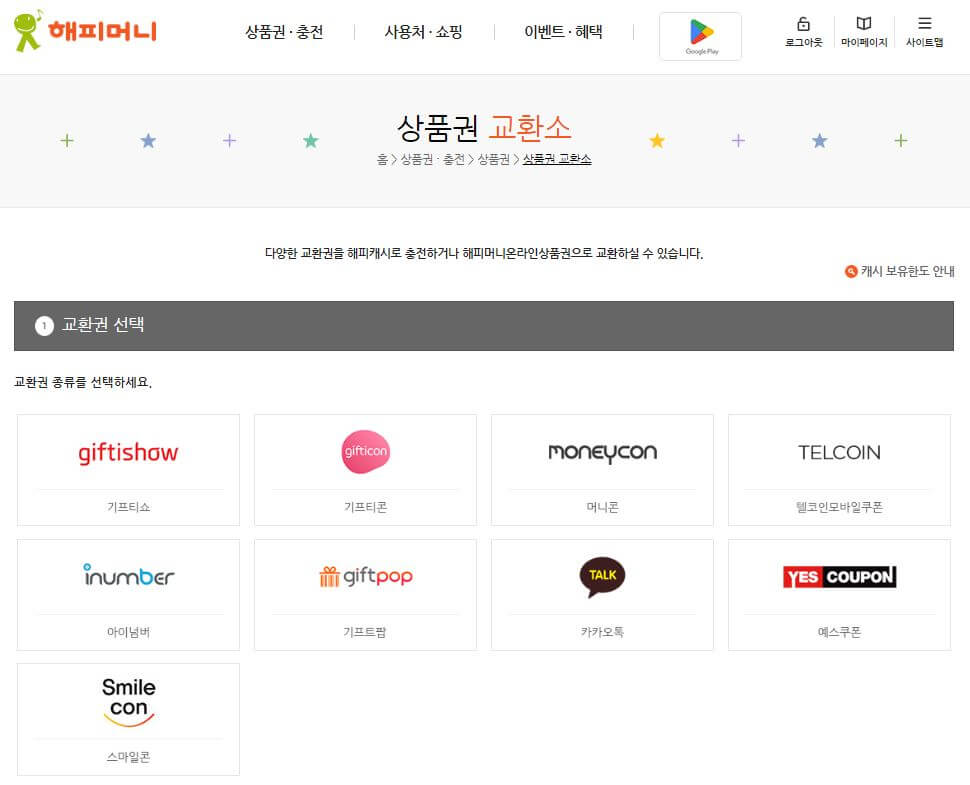Viewport: 970px width, 785px height.
Task: Select the KakaoTalk TALK logo
Action: [603, 577]
